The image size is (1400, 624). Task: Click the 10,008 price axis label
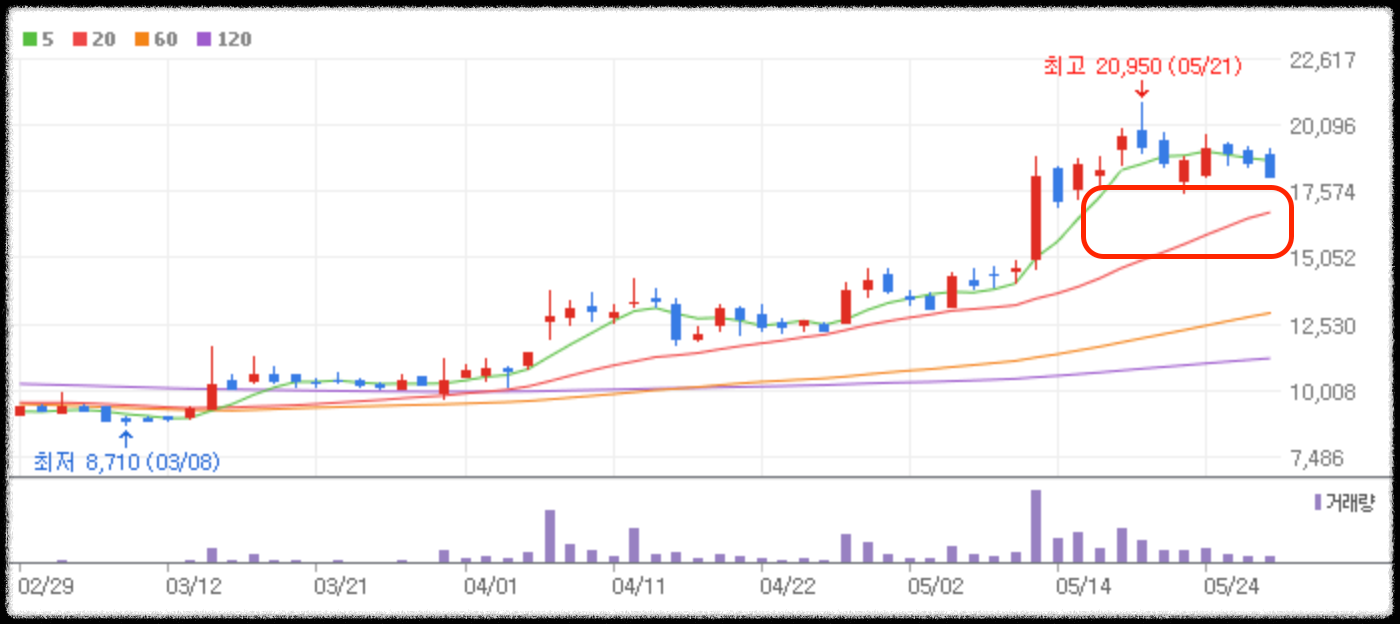pos(1324,392)
